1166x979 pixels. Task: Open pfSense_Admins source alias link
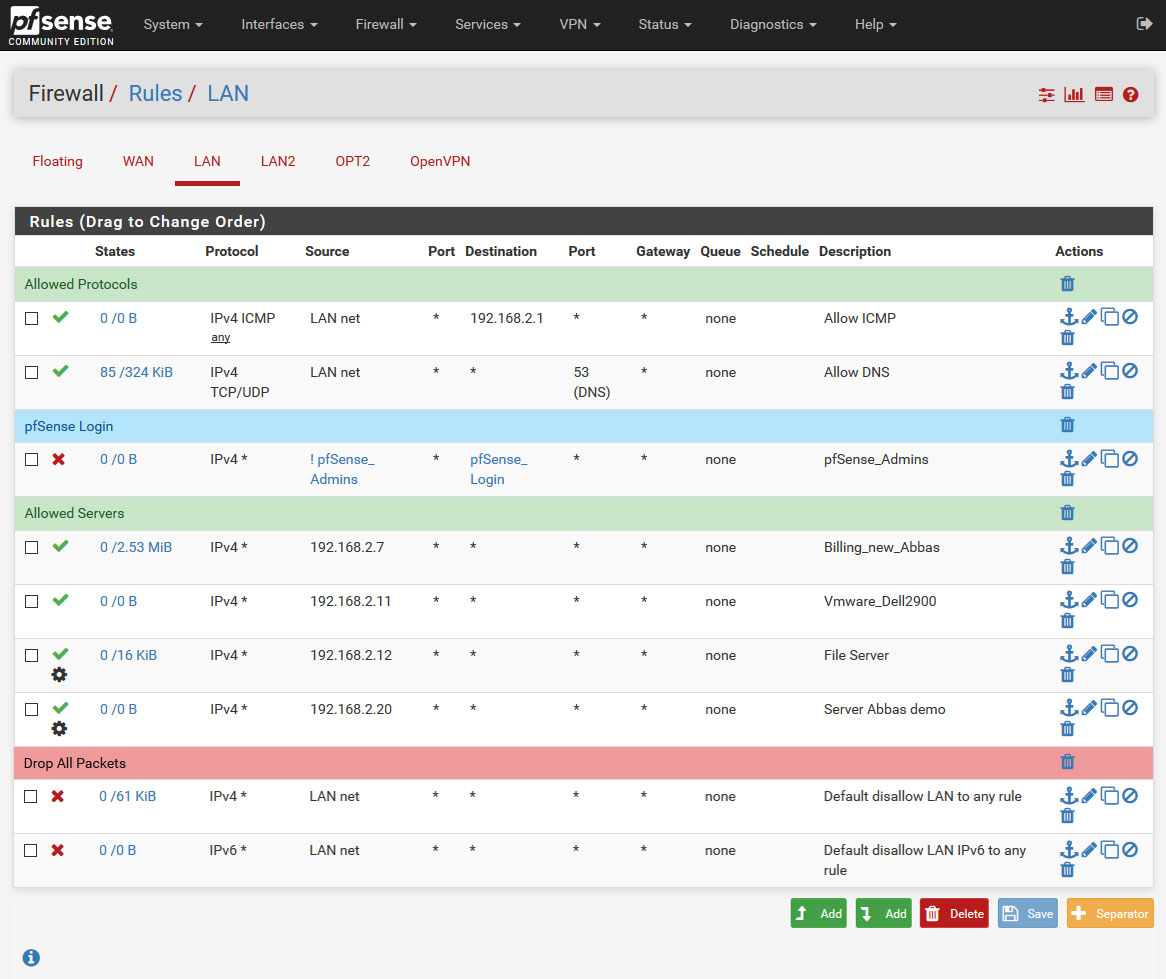click(342, 469)
